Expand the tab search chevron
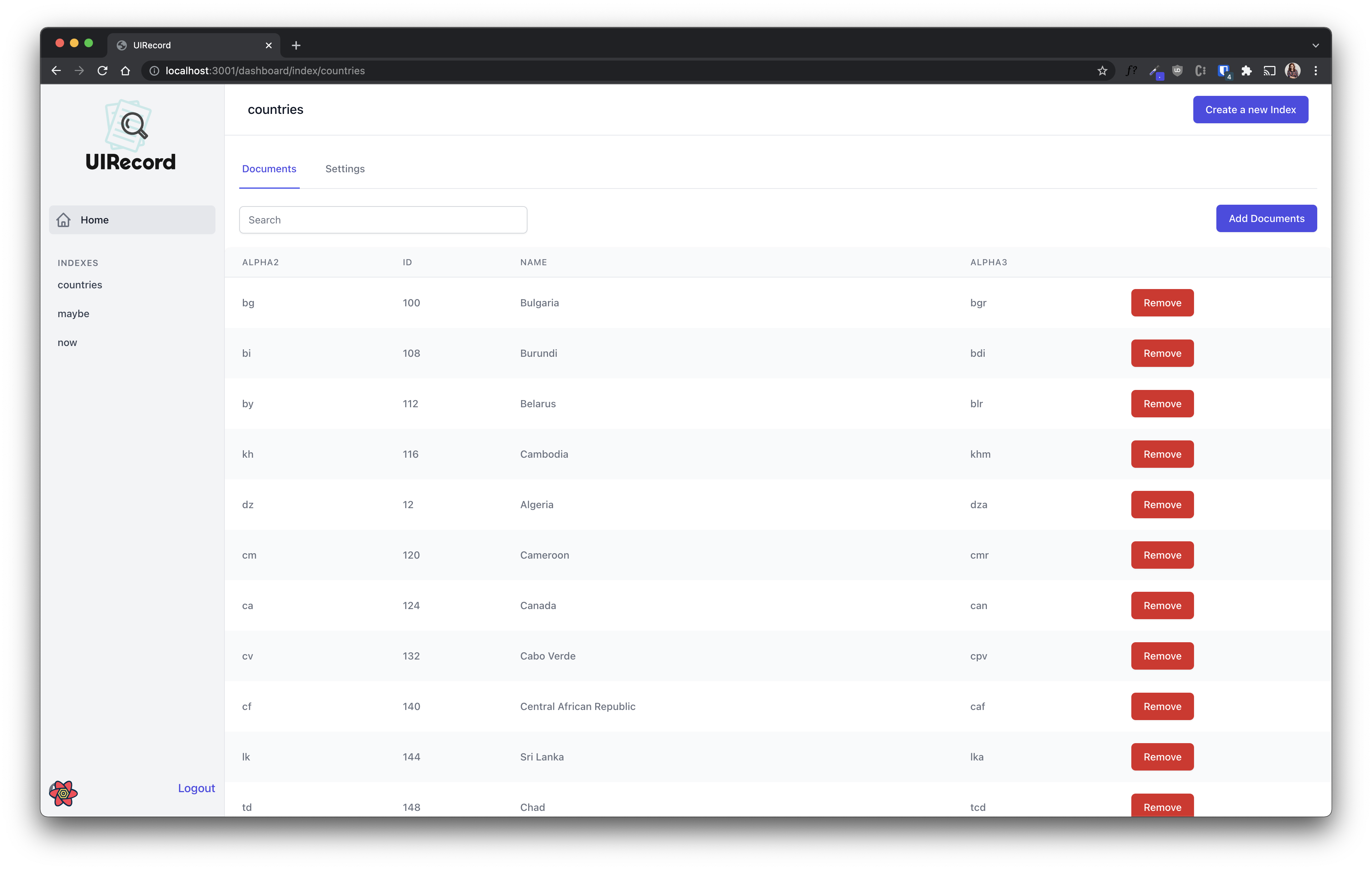This screenshot has height=870, width=1372. tap(1315, 46)
